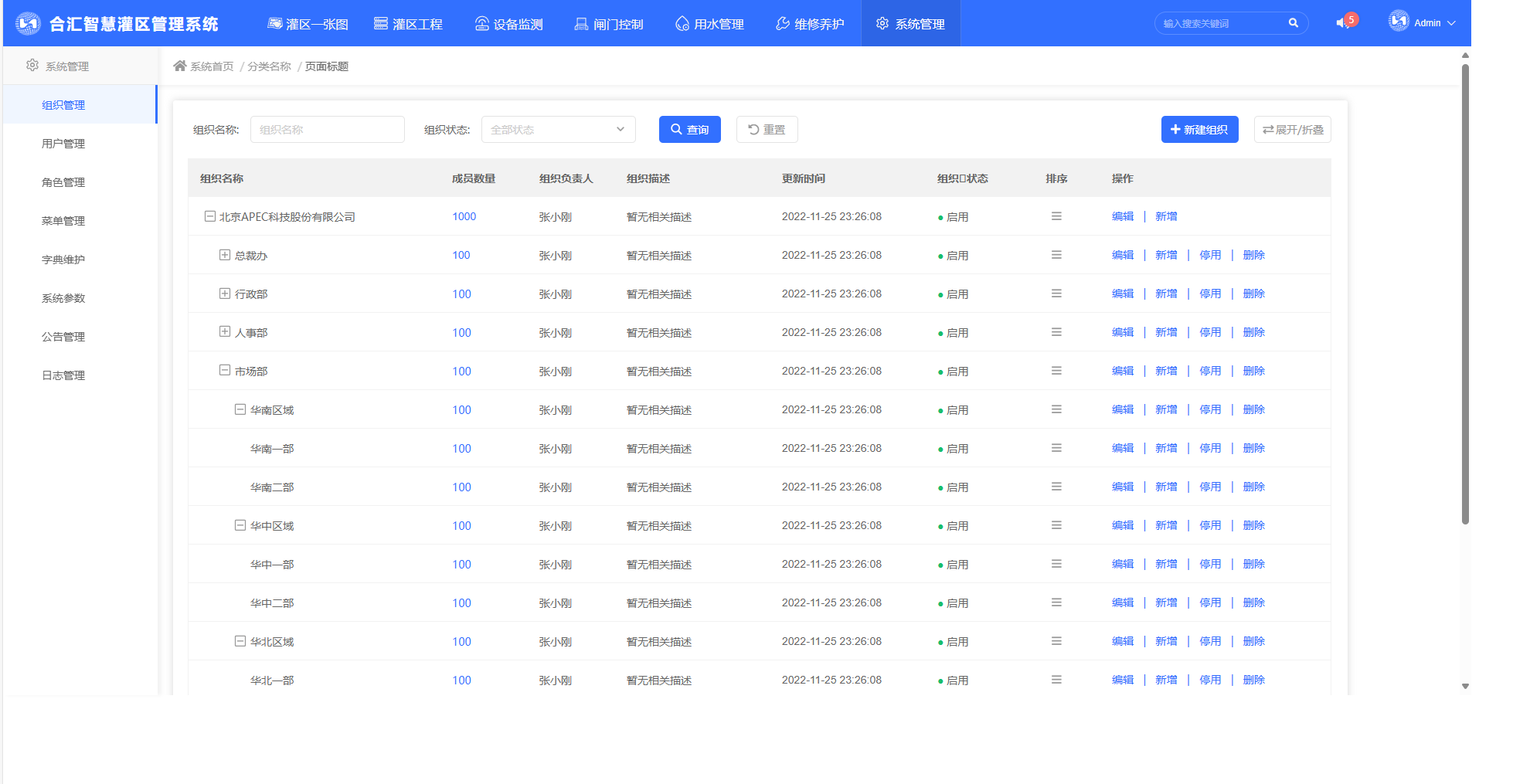Image resolution: width=1513 pixels, height=784 pixels.
Task: Open the 设备监测 top menu
Action: (x=509, y=24)
